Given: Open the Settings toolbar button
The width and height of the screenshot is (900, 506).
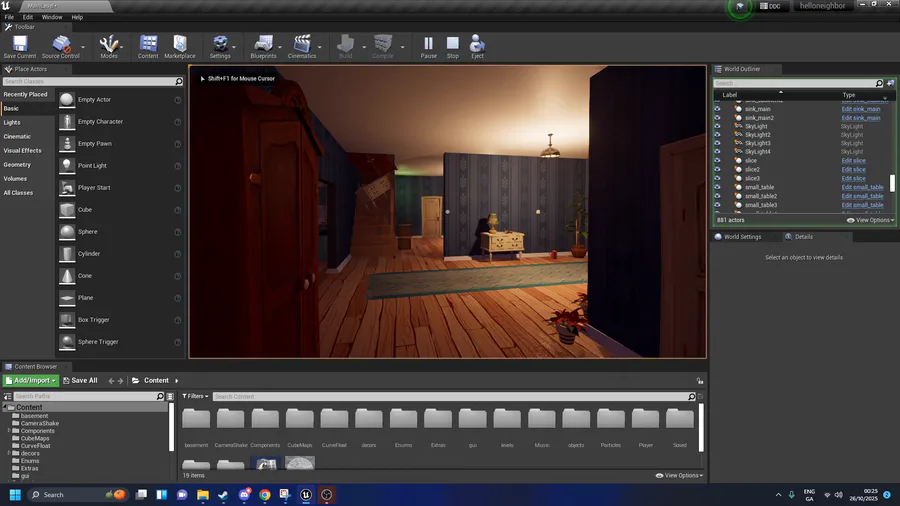Looking at the screenshot, I should [x=220, y=46].
